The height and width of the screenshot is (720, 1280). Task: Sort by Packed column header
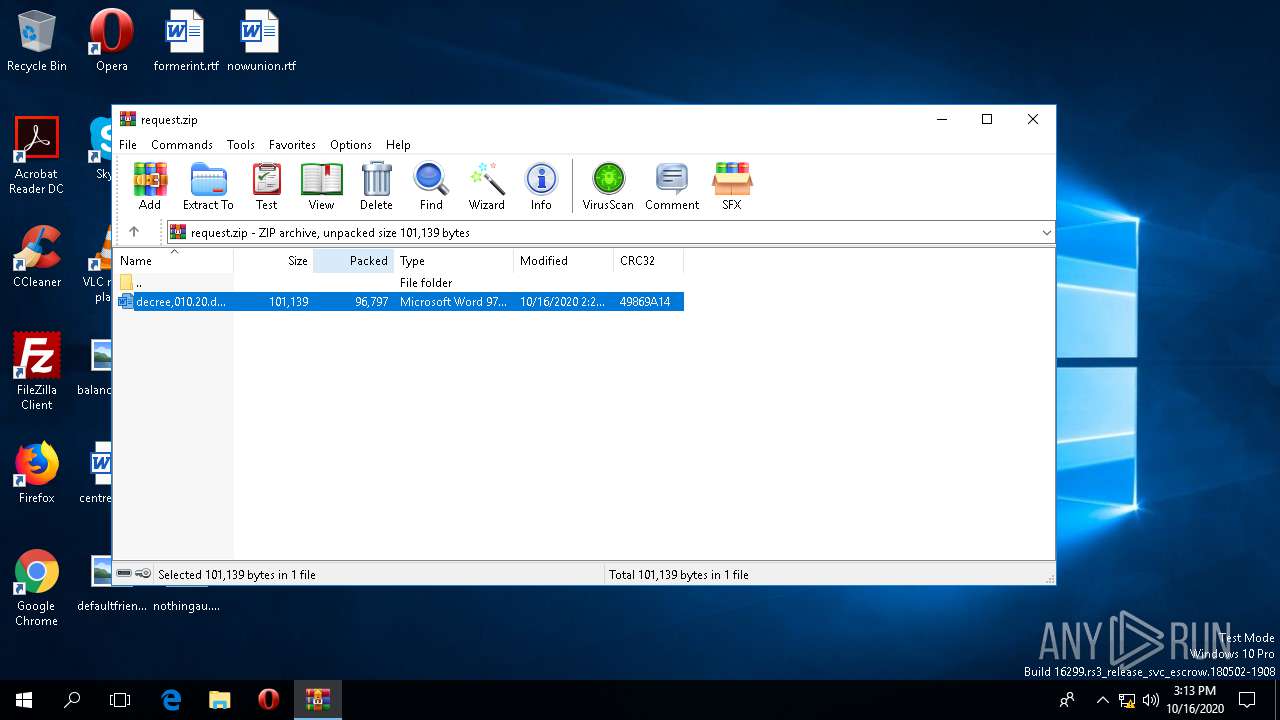coord(353,260)
